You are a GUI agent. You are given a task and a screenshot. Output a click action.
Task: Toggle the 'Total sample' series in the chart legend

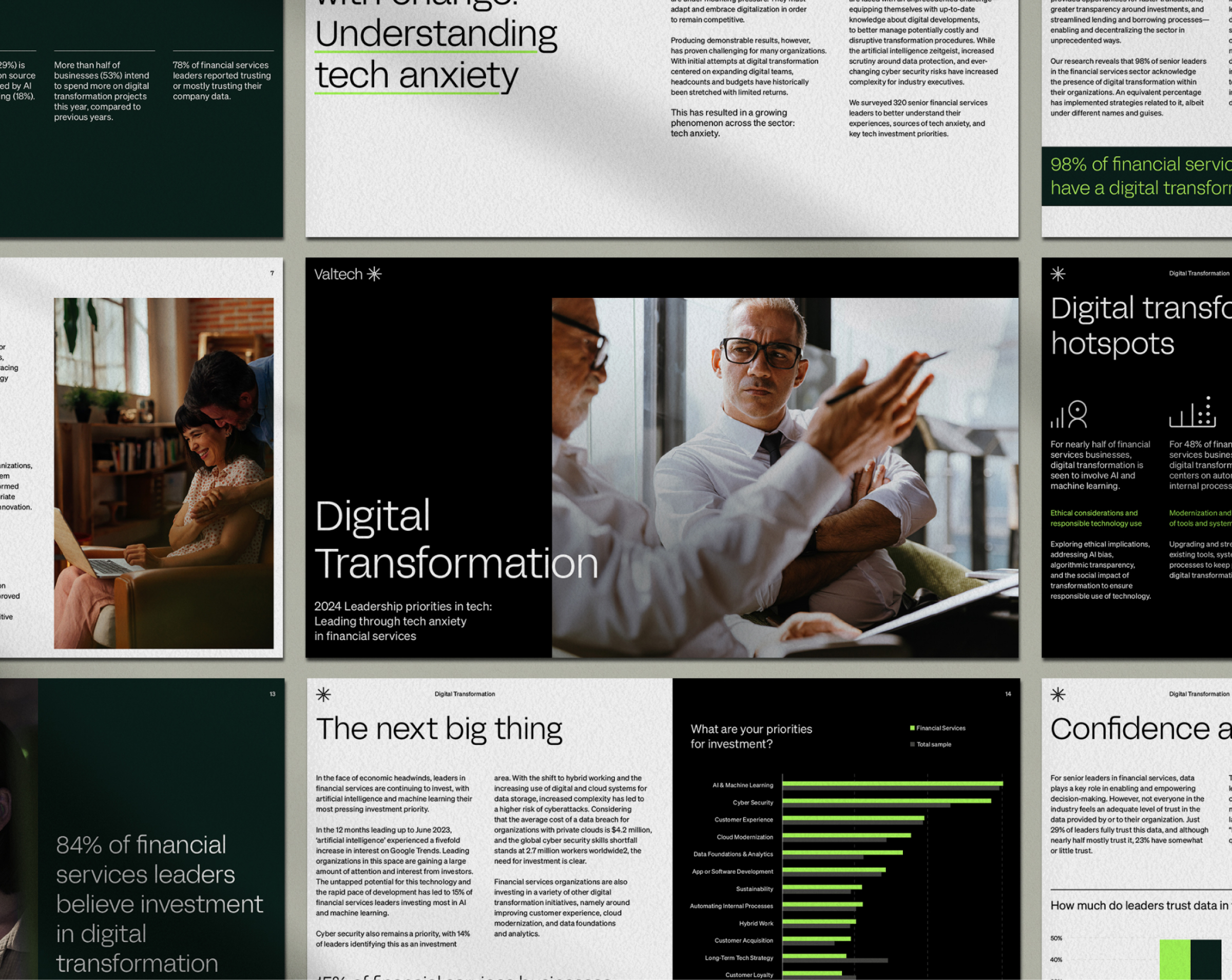[x=934, y=744]
